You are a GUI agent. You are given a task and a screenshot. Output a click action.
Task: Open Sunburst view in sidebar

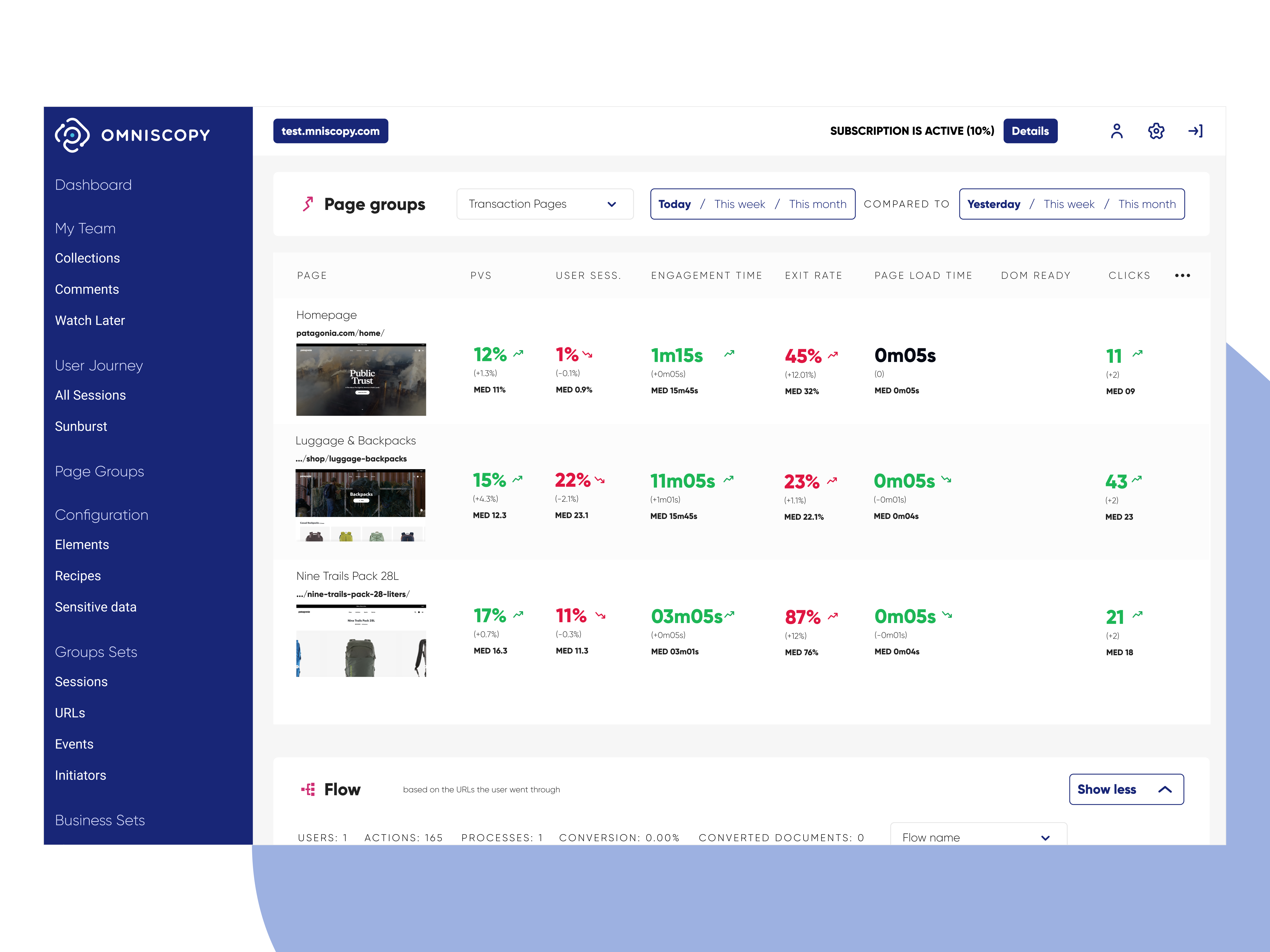tap(81, 426)
